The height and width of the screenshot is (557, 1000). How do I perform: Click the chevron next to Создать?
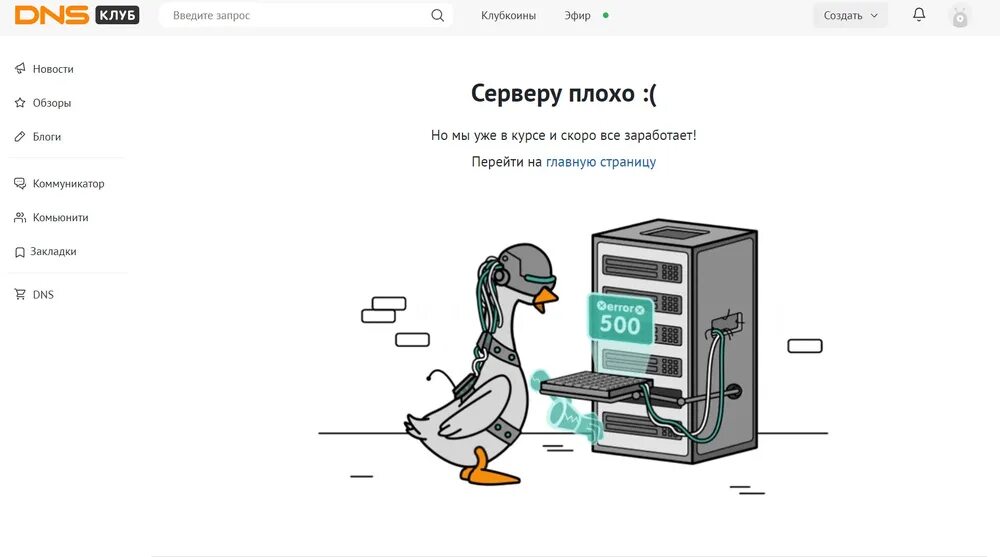coord(874,15)
